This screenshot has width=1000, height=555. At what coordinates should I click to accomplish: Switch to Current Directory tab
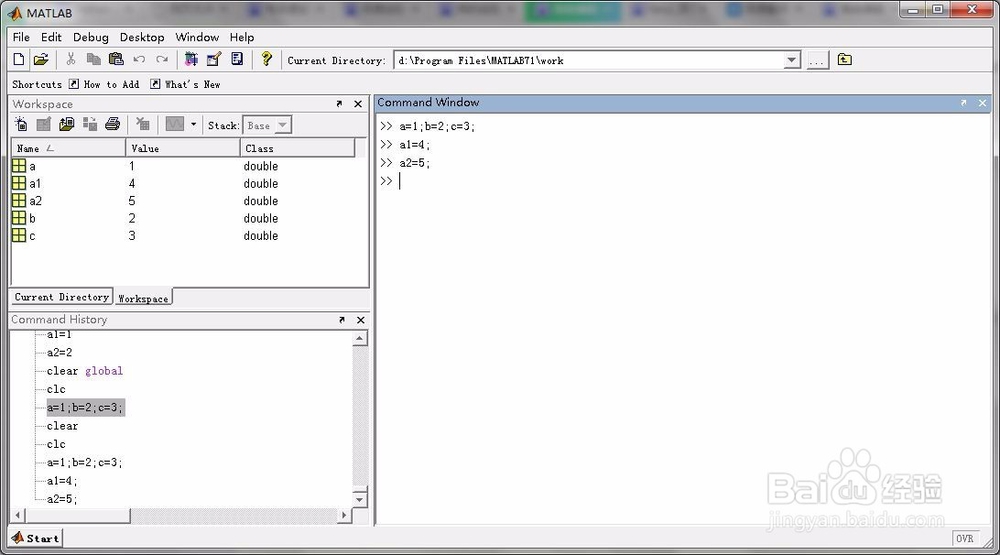click(x=62, y=297)
